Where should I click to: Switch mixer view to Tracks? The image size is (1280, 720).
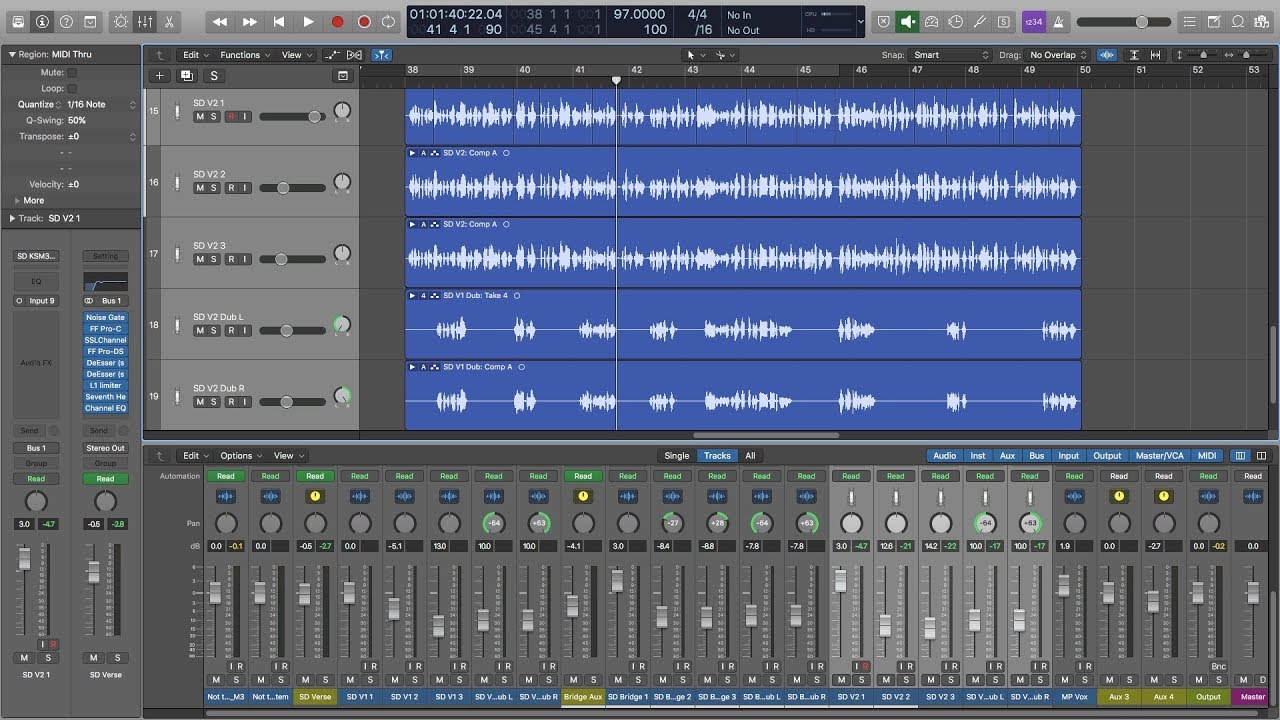717,456
